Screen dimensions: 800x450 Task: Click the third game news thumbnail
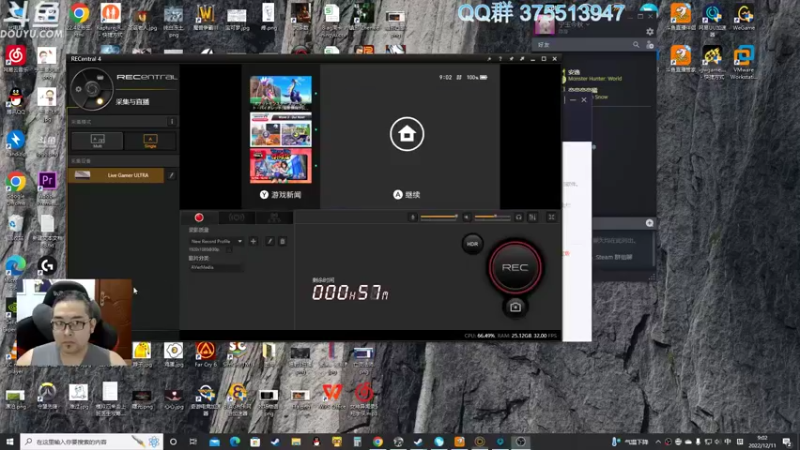[x=281, y=166]
